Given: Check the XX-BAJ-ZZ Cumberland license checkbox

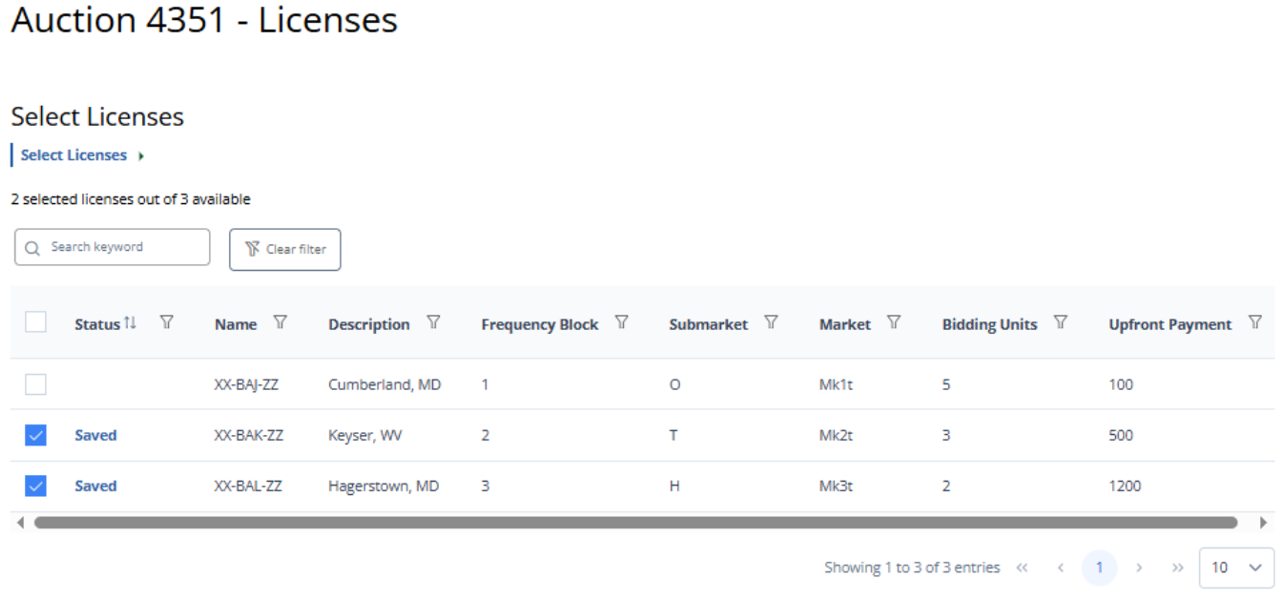Looking at the screenshot, I should coord(36,384).
